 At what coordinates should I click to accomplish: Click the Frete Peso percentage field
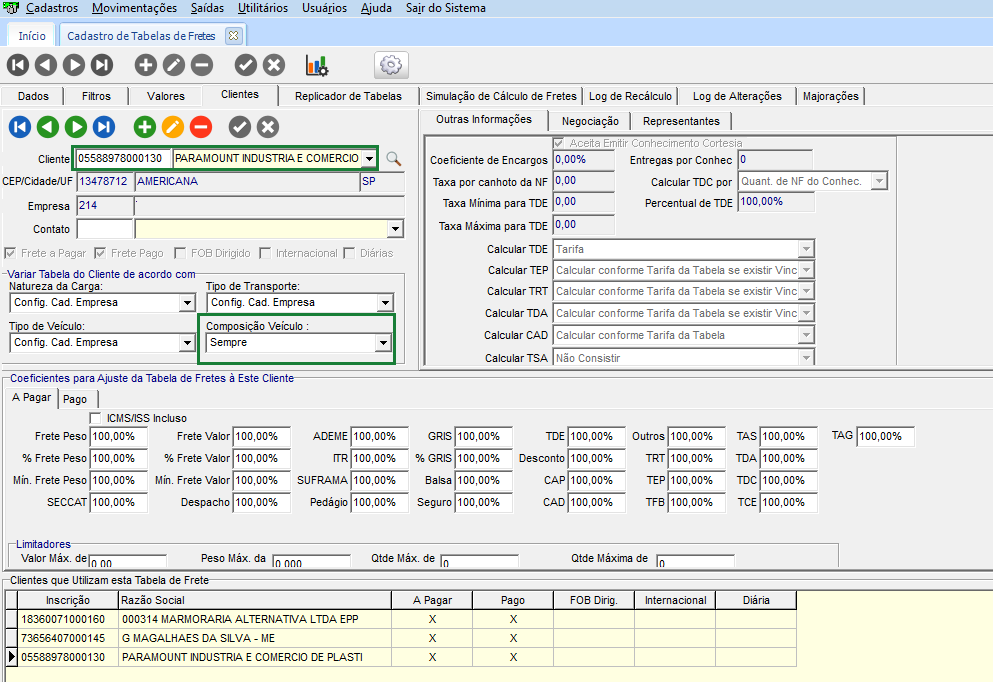click(118, 437)
